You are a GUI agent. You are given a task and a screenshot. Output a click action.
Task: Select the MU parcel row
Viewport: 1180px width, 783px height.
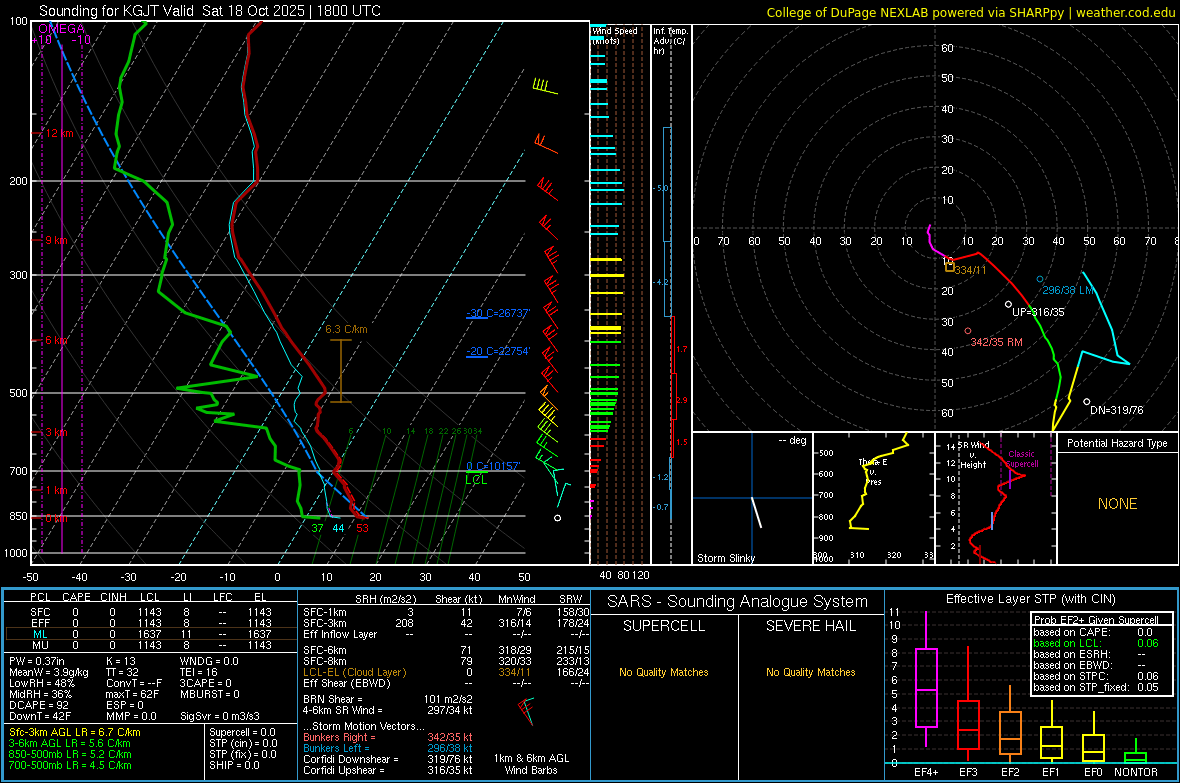(x=151, y=645)
